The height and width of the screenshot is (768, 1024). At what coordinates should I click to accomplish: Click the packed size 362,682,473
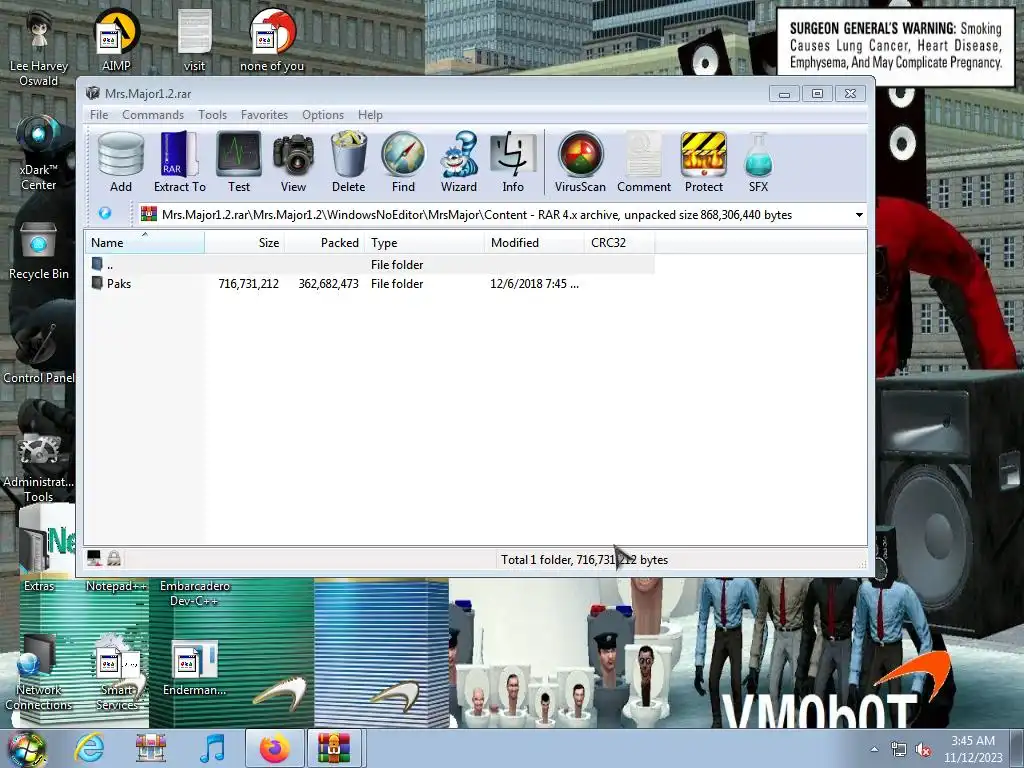pyautogui.click(x=328, y=283)
